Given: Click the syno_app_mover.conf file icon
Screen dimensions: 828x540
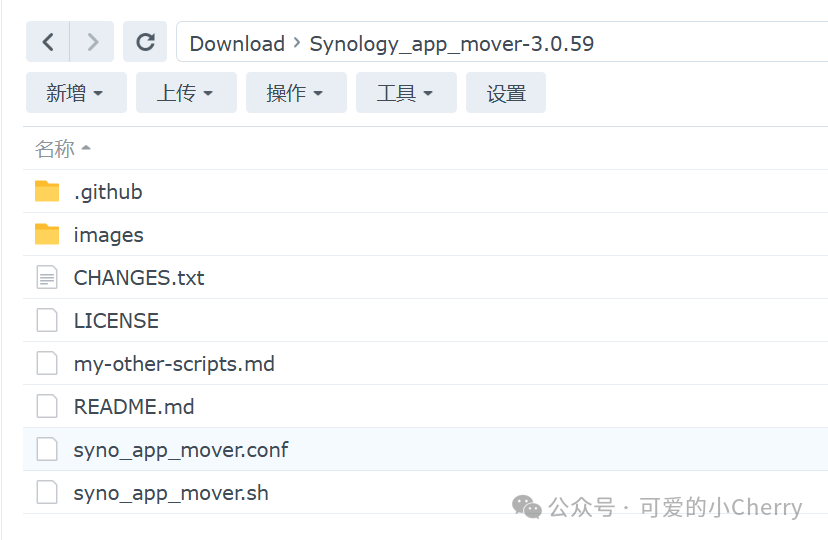Looking at the screenshot, I should 47,450.
